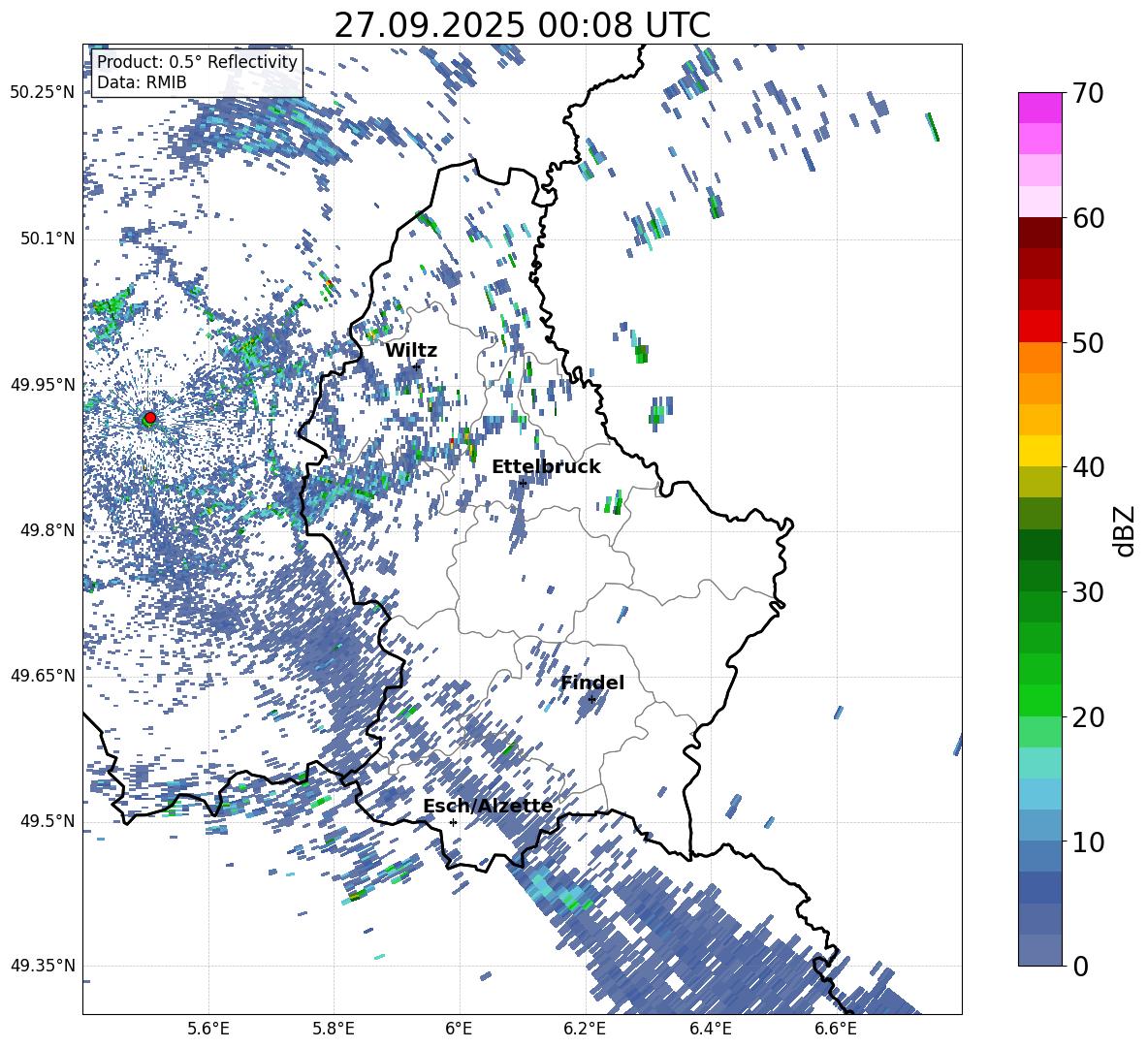Click the 49.8°N latitude tick label
Viewport: 1148px width, 1048px height.
click(47, 530)
